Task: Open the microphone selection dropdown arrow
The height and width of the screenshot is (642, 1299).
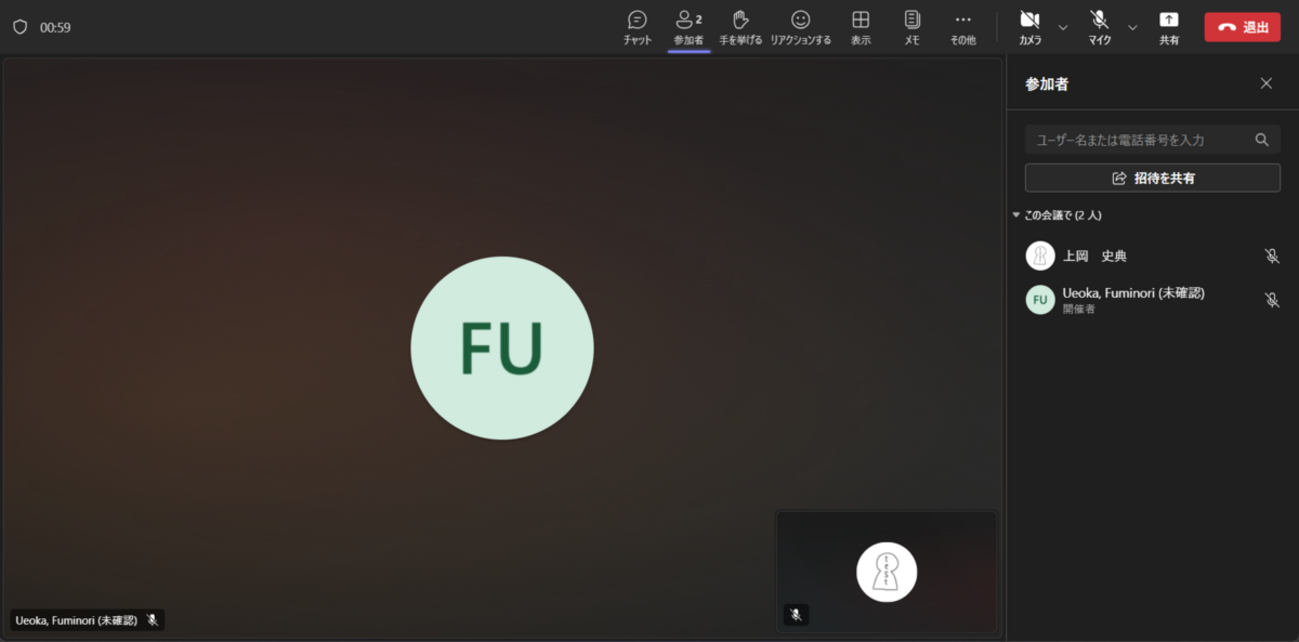Action: (x=1131, y=28)
